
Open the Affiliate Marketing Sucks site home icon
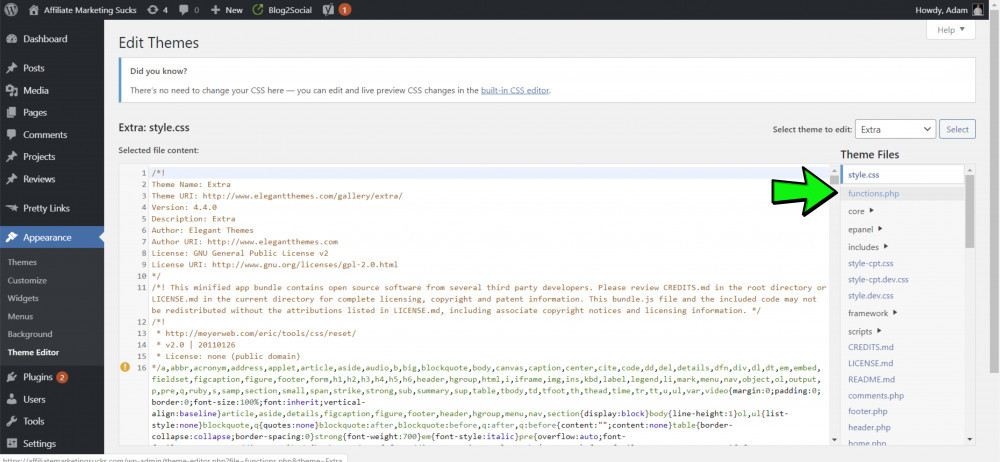pos(34,10)
